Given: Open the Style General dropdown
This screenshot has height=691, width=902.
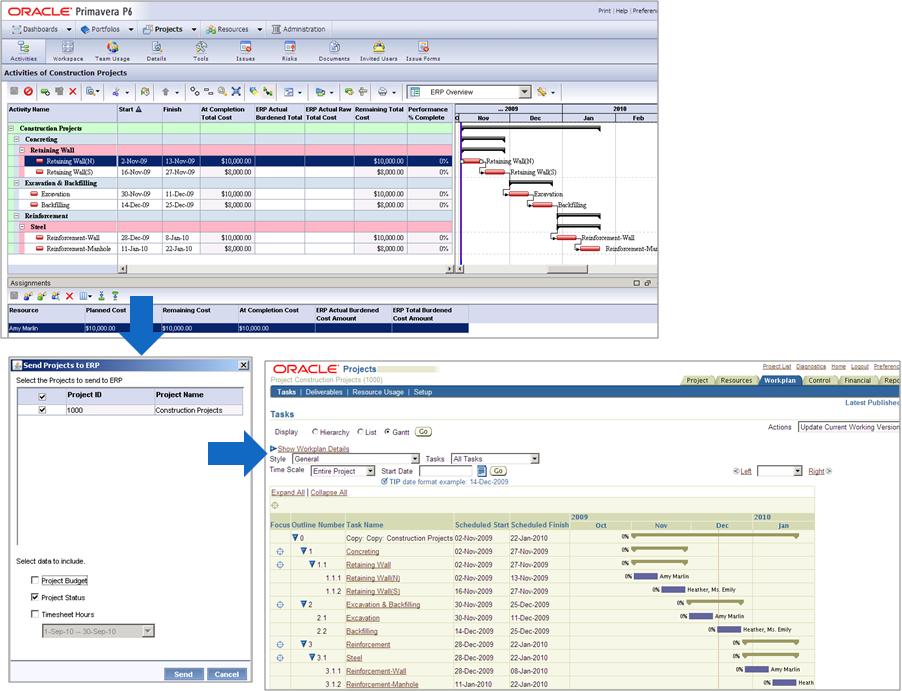Looking at the screenshot, I should [415, 459].
